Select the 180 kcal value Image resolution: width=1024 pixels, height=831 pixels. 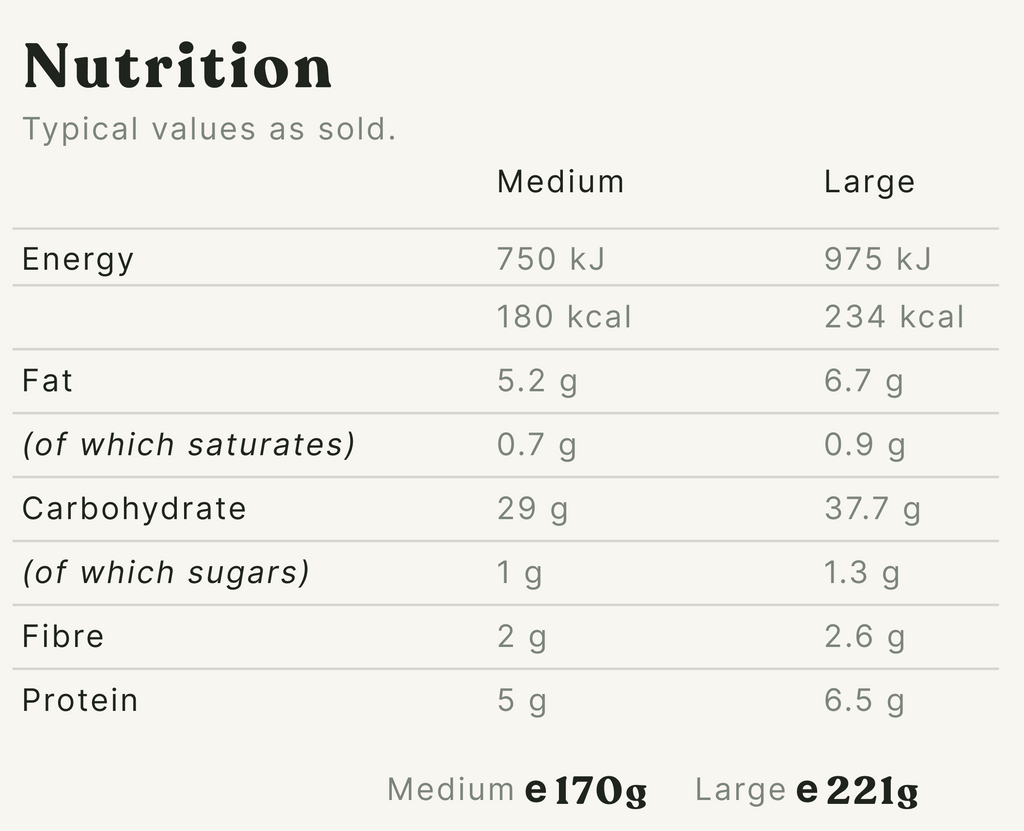click(x=564, y=317)
